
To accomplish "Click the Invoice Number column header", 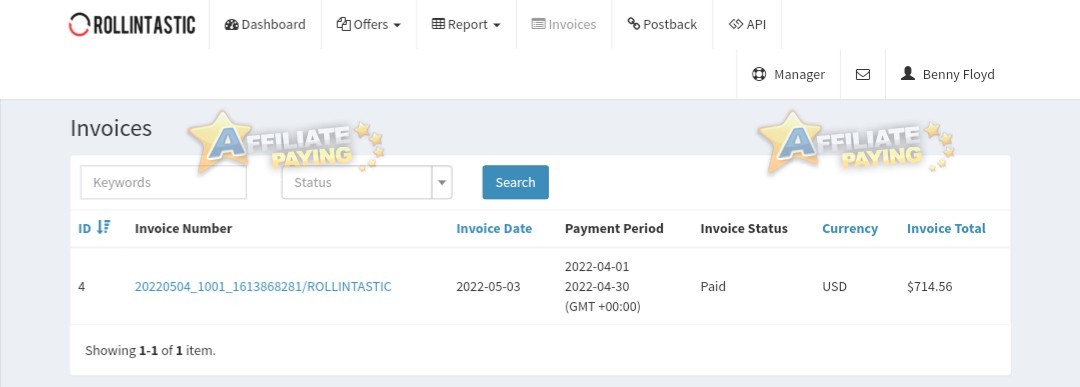I will pyautogui.click(x=183, y=229).
